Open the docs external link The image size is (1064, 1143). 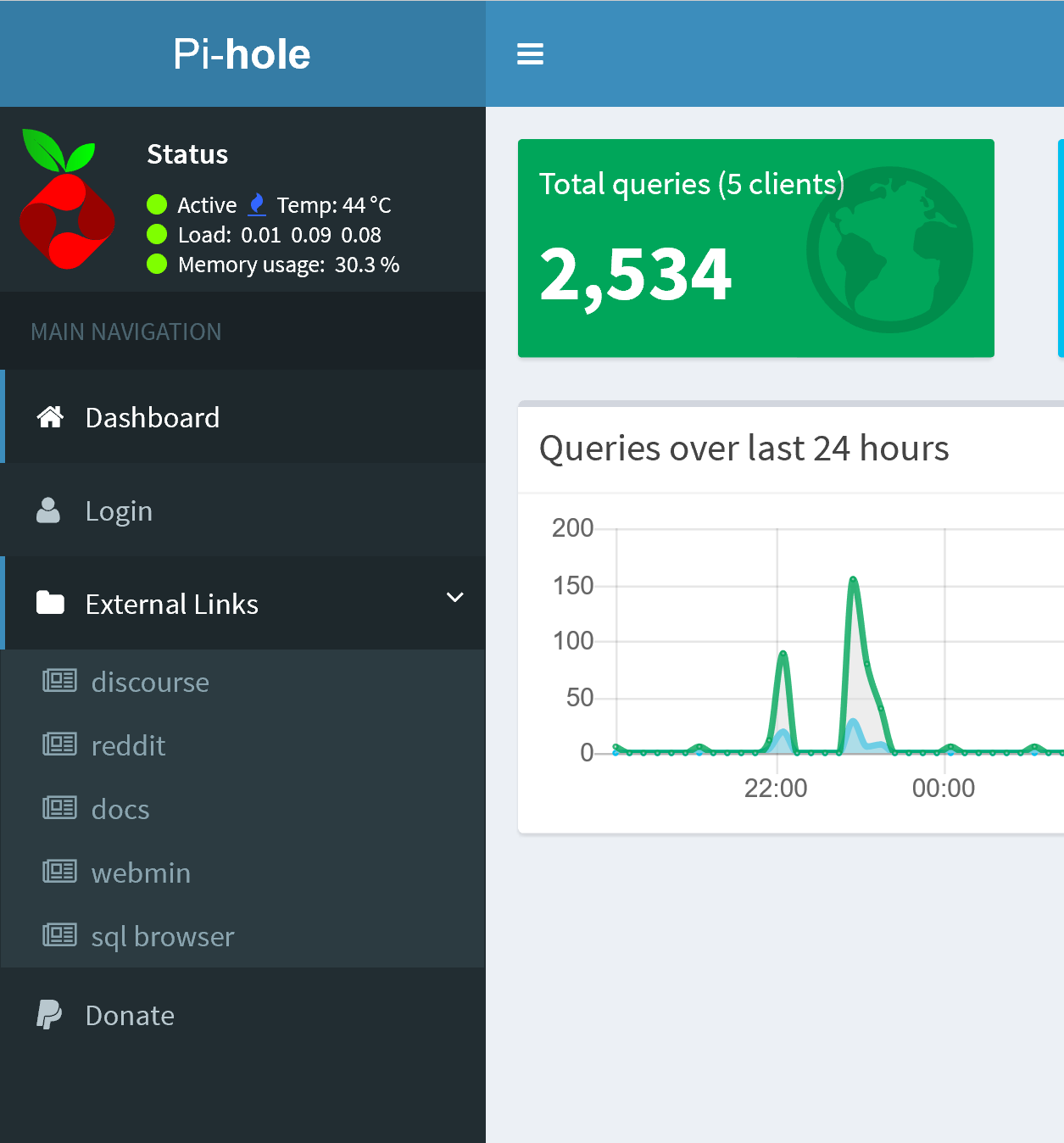pyautogui.click(x=120, y=810)
